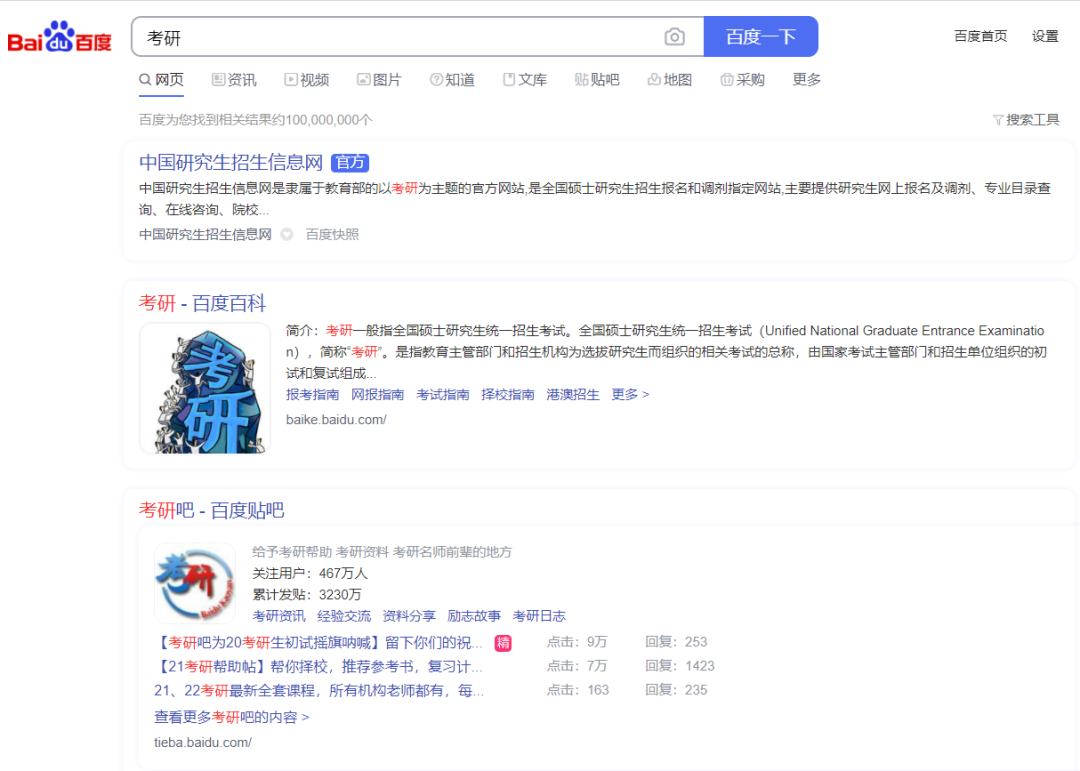1080x771 pixels.
Task: Click the tieba.baidu.com/ URL
Action: point(202,743)
